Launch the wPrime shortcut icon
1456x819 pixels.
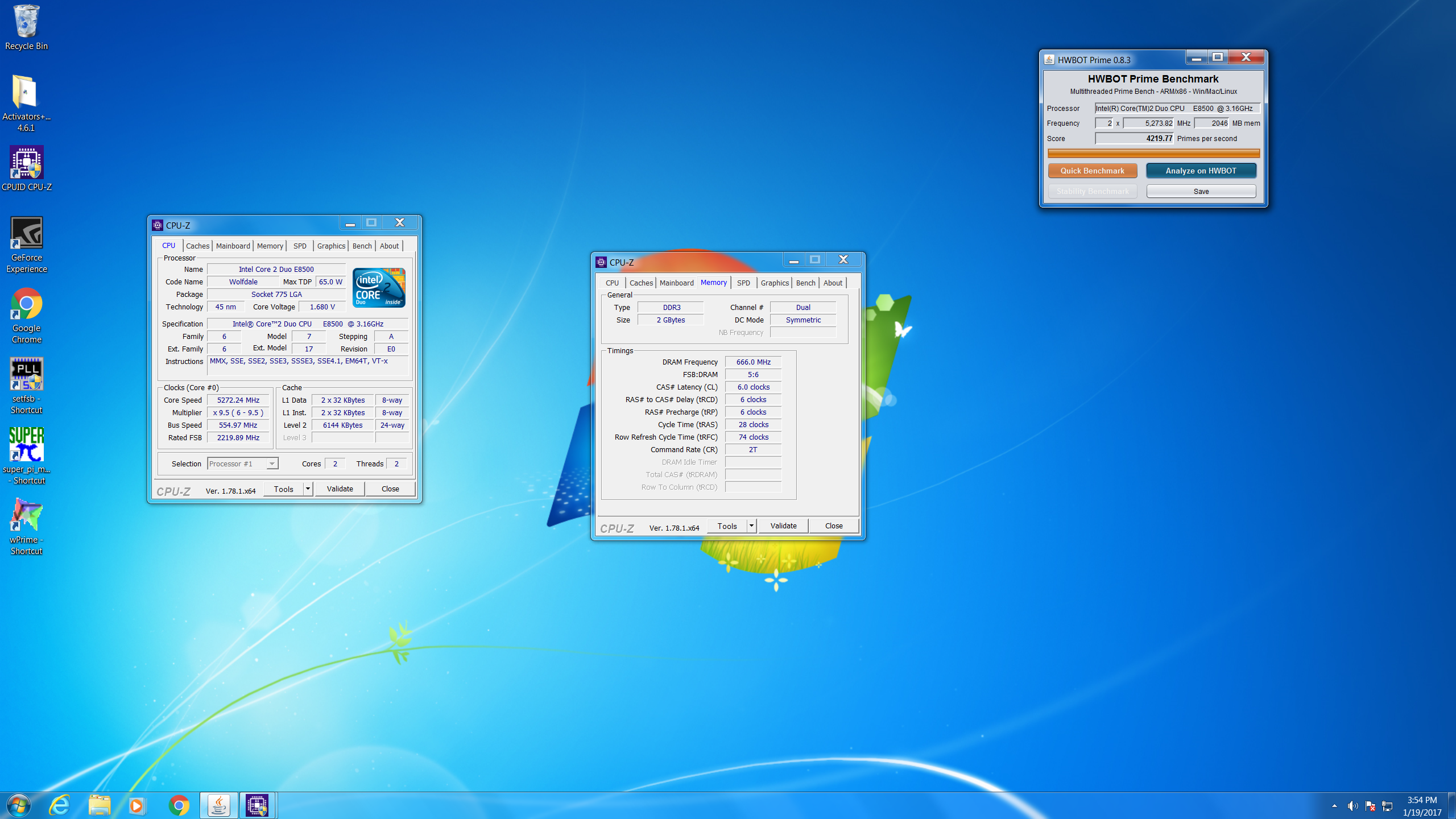tap(26, 527)
